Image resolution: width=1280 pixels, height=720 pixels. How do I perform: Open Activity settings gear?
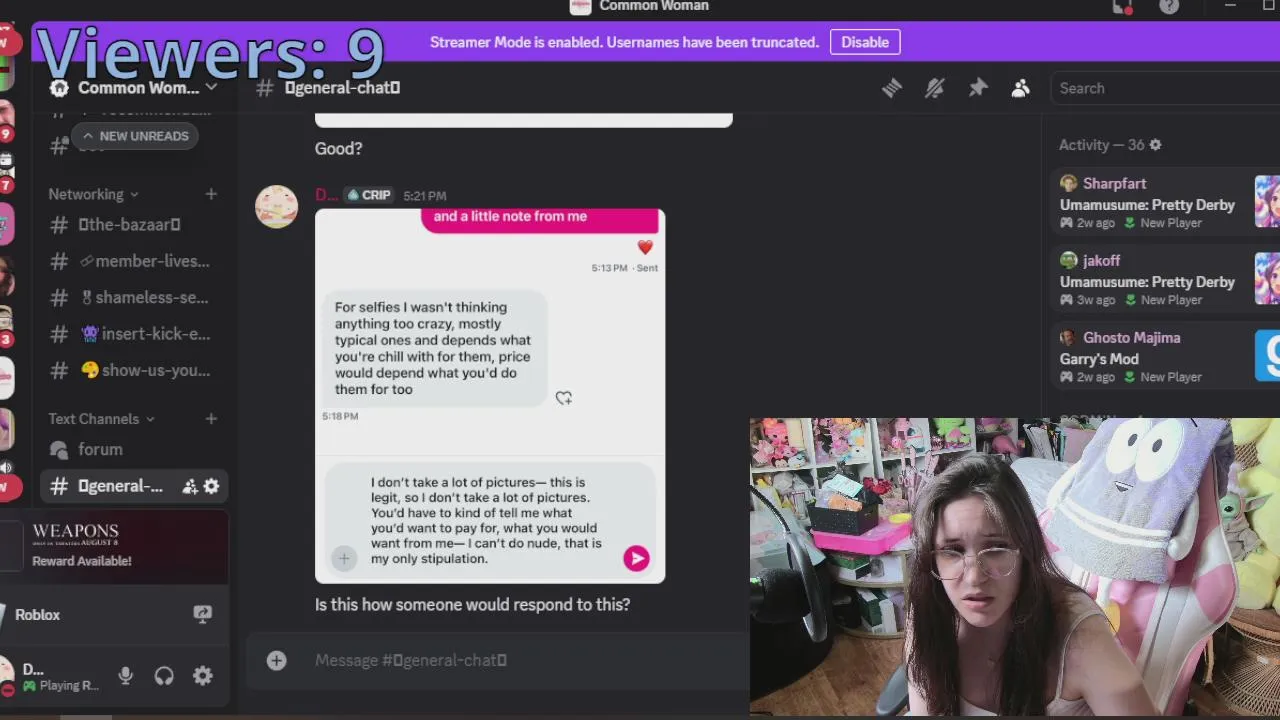1155,145
